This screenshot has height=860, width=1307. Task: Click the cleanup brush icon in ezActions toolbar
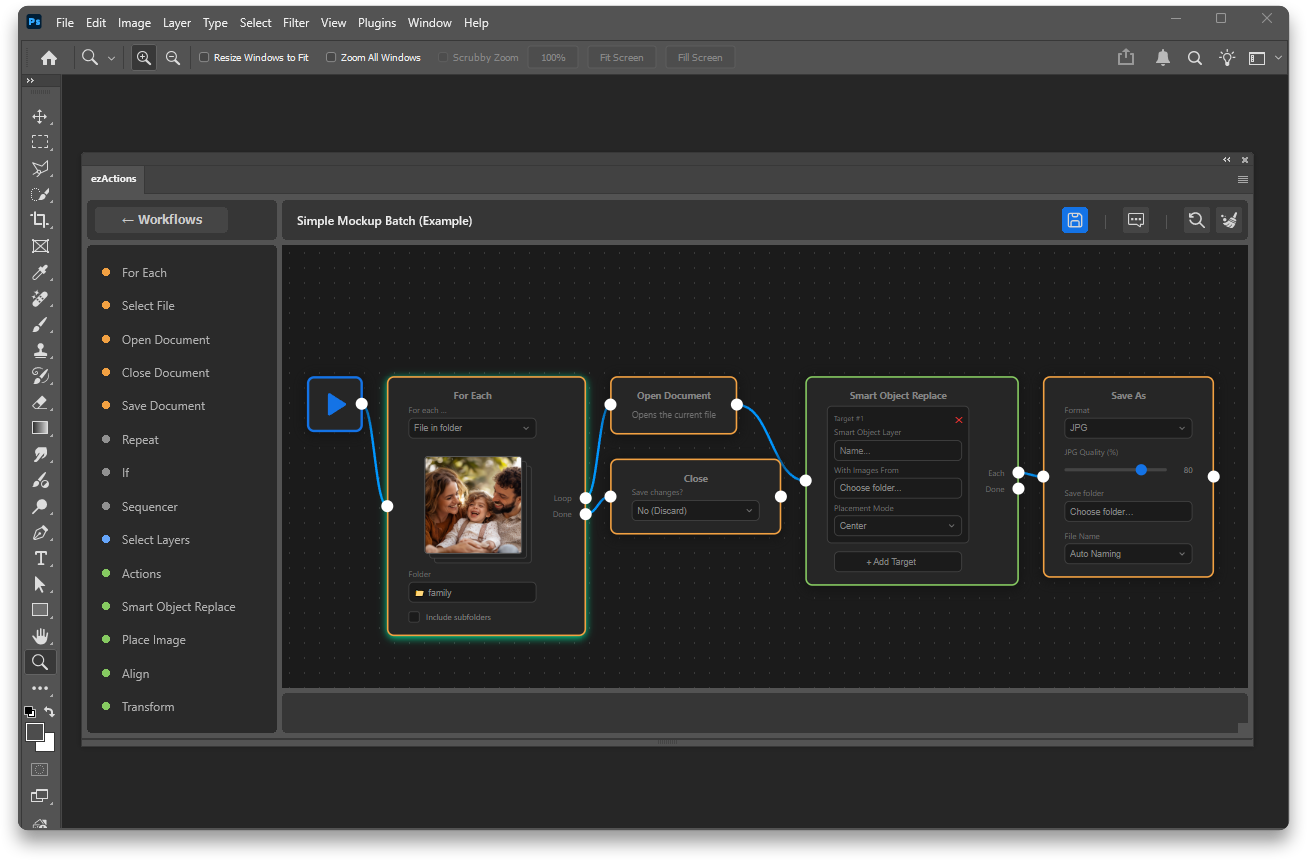click(x=1229, y=220)
